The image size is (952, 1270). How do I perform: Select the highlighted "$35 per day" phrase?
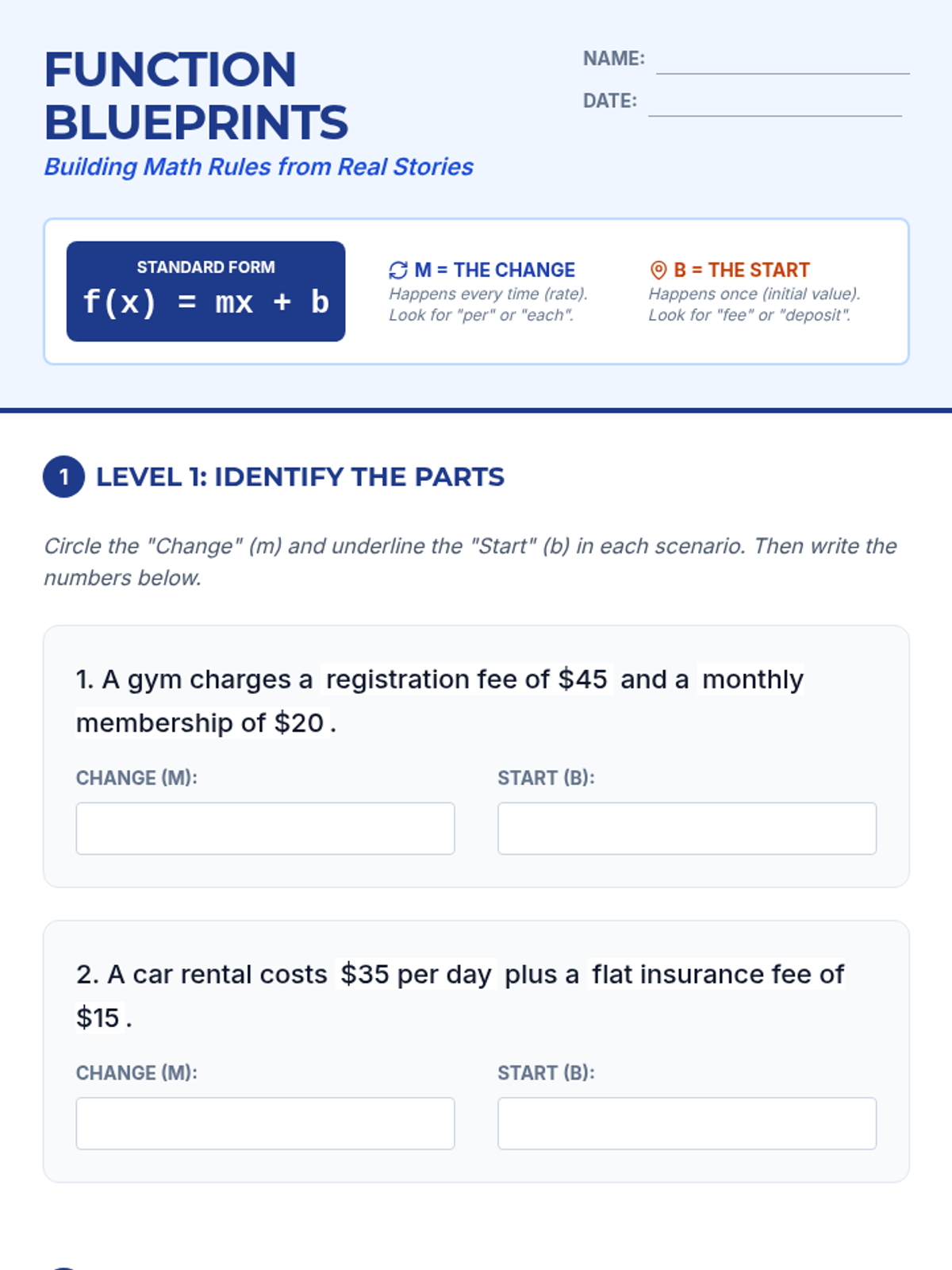coord(416,975)
